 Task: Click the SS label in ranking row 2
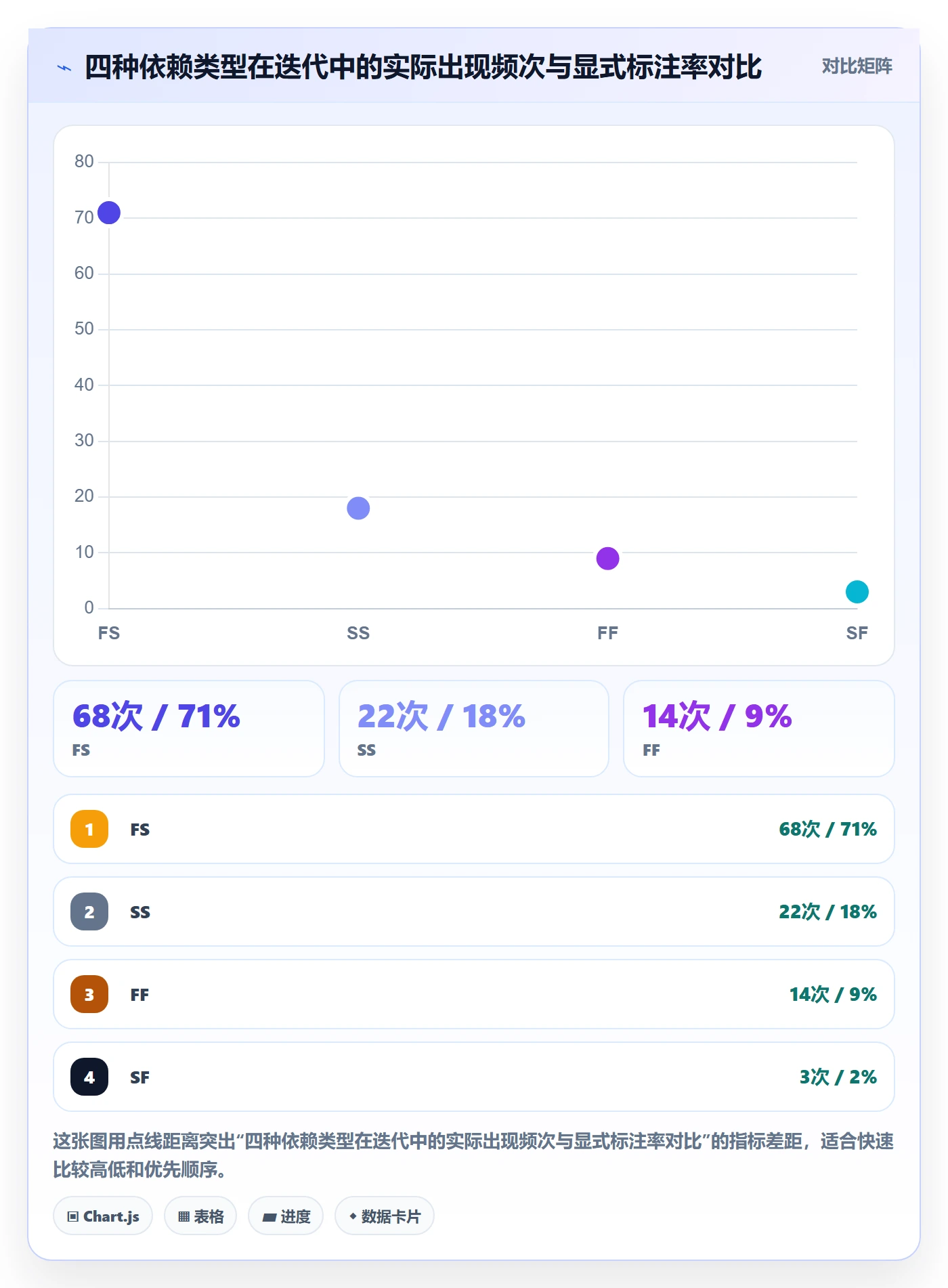pyautogui.click(x=140, y=912)
